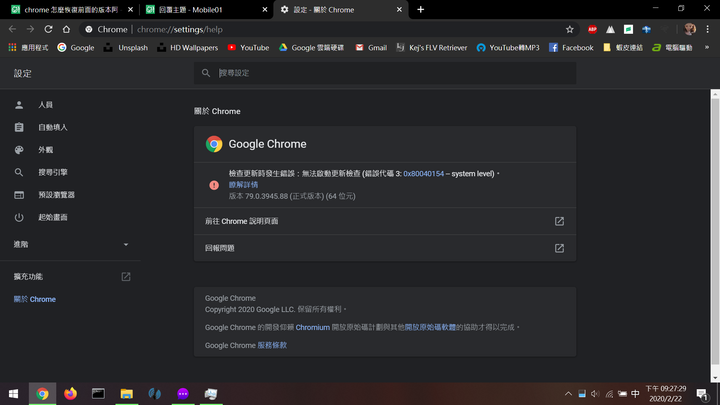Image resolution: width=720 pixels, height=405 pixels.
Task: Open the Unsplash bookmark
Action: click(126, 47)
